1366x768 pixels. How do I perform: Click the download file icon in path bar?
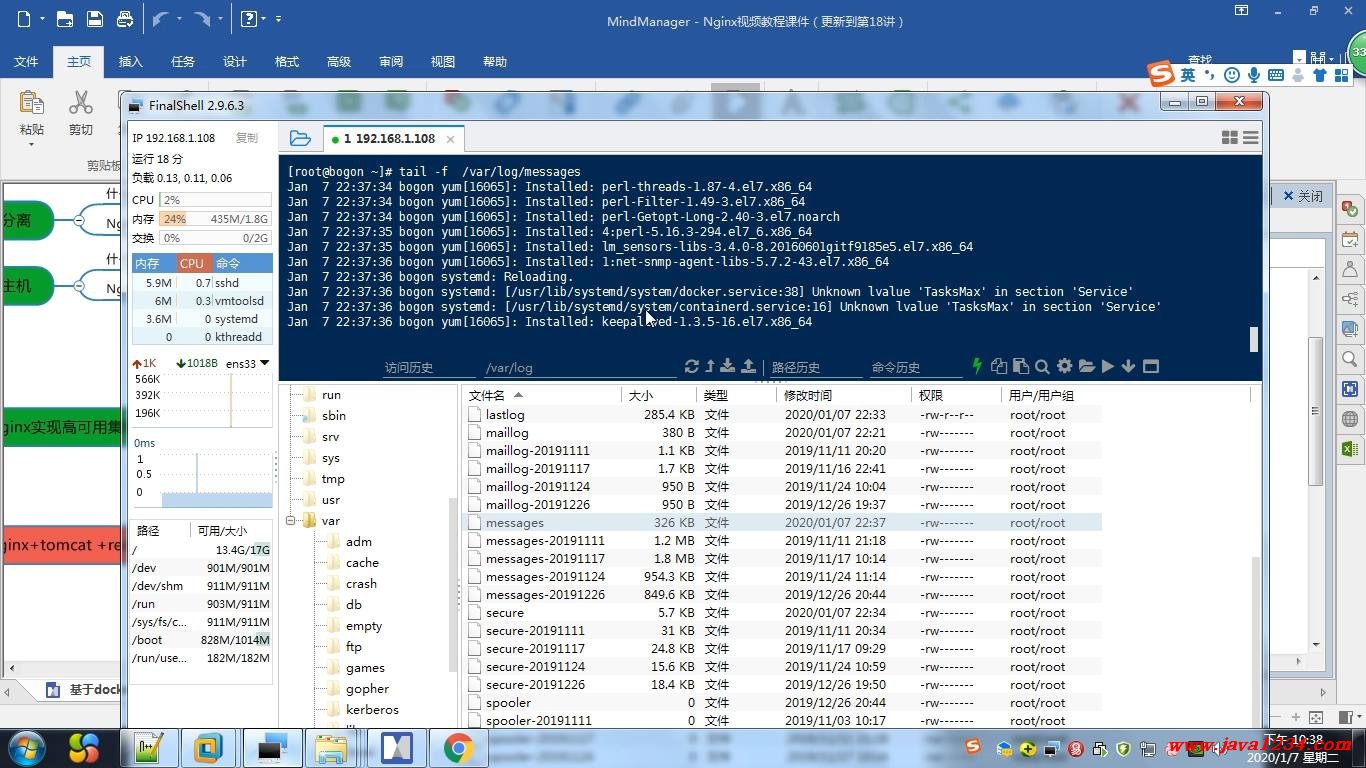(x=728, y=366)
